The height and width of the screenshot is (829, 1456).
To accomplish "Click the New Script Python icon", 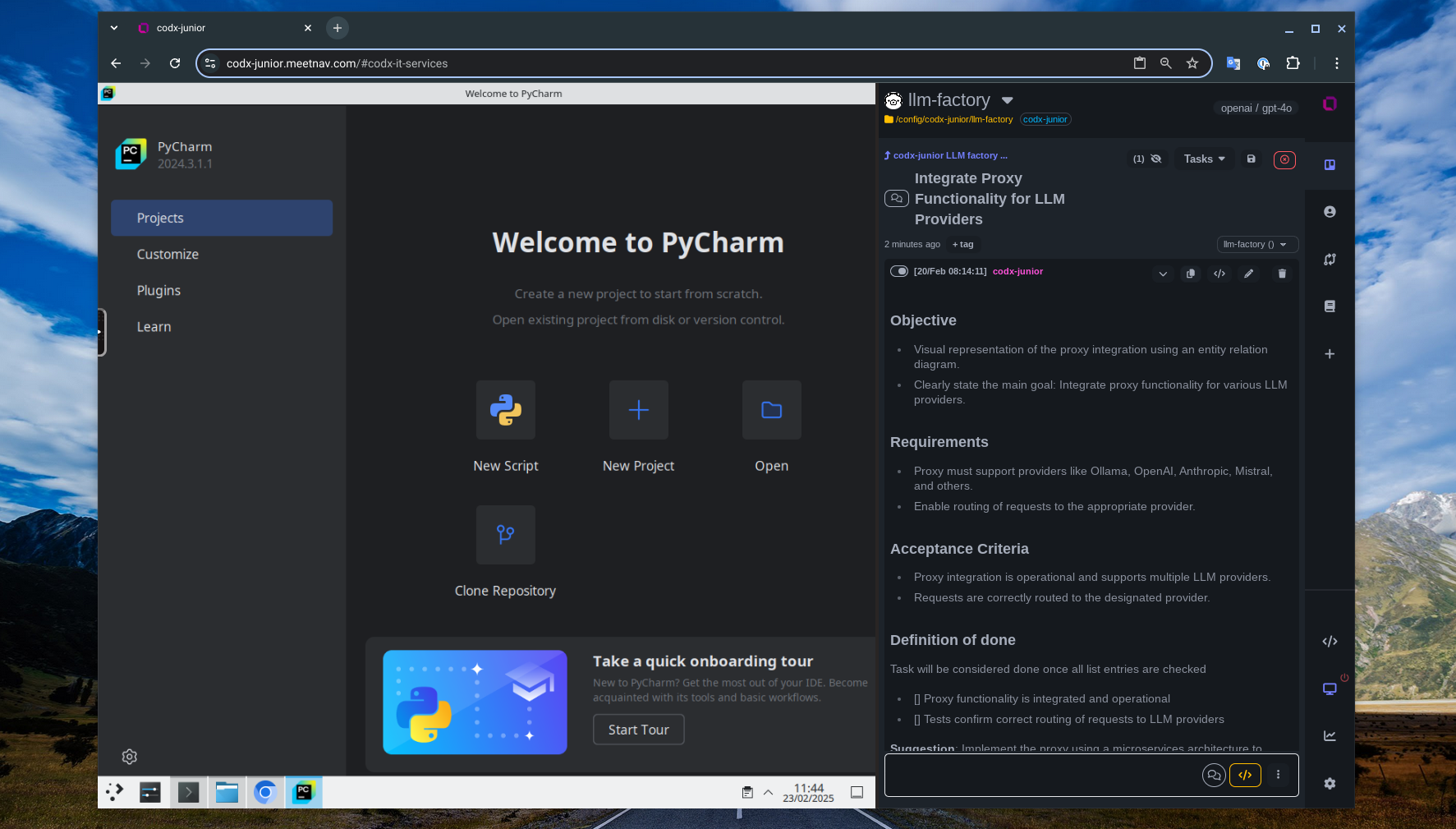I will point(506,410).
